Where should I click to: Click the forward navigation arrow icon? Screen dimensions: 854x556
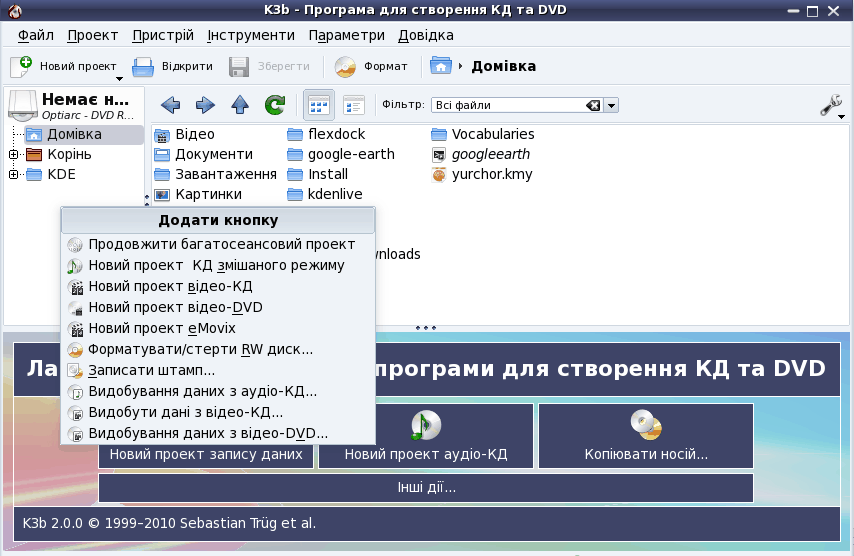click(205, 105)
